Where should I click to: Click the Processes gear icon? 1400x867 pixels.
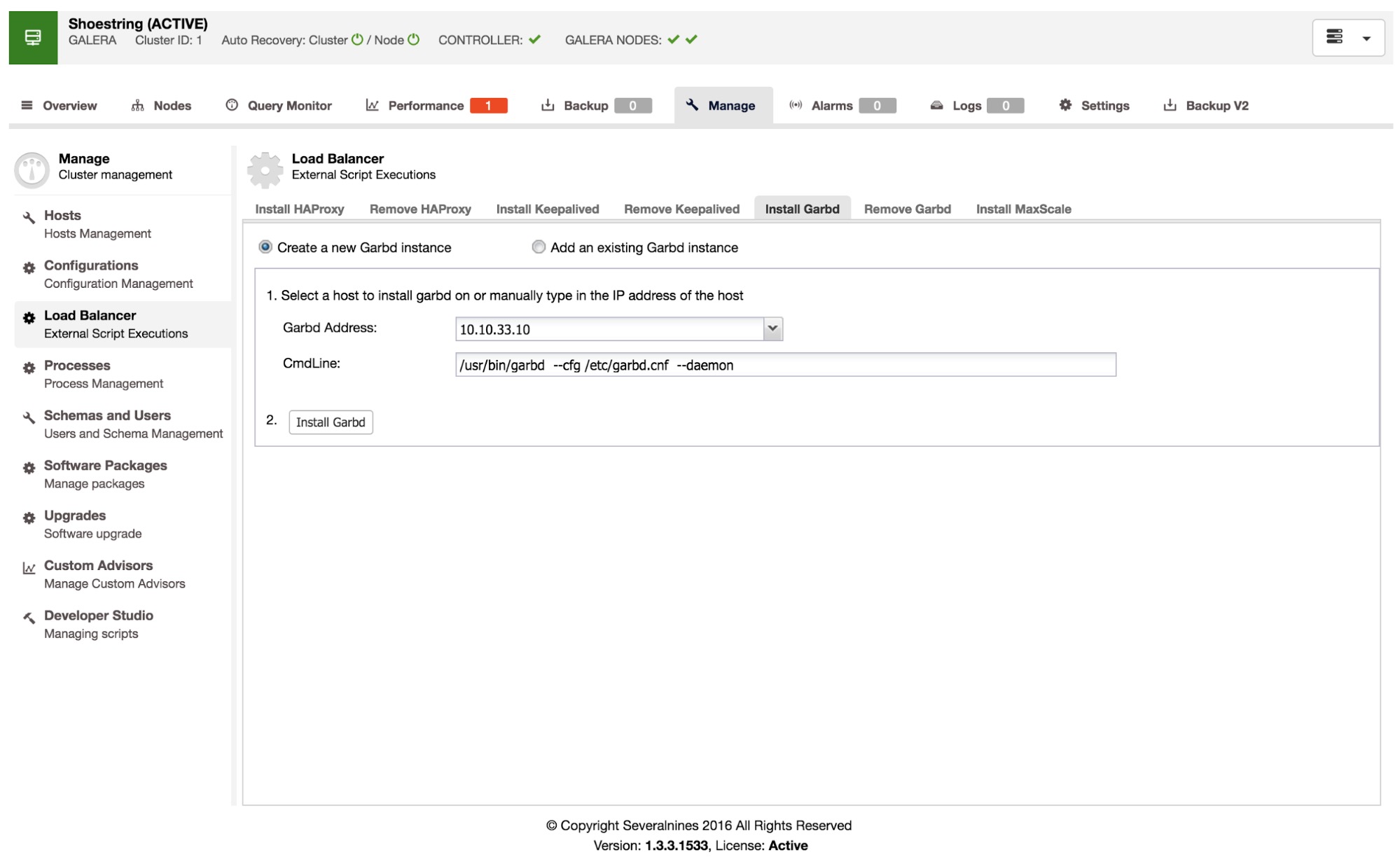(29, 368)
